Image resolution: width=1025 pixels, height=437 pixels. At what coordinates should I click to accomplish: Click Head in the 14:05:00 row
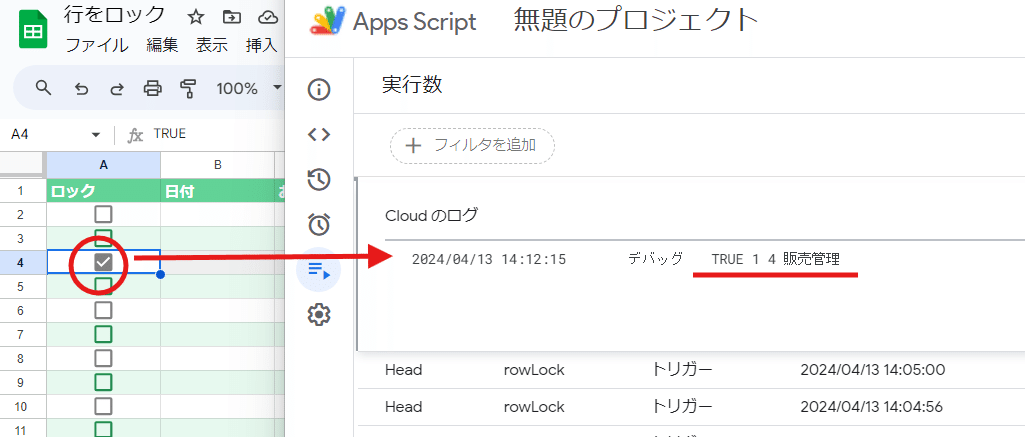[x=403, y=370]
